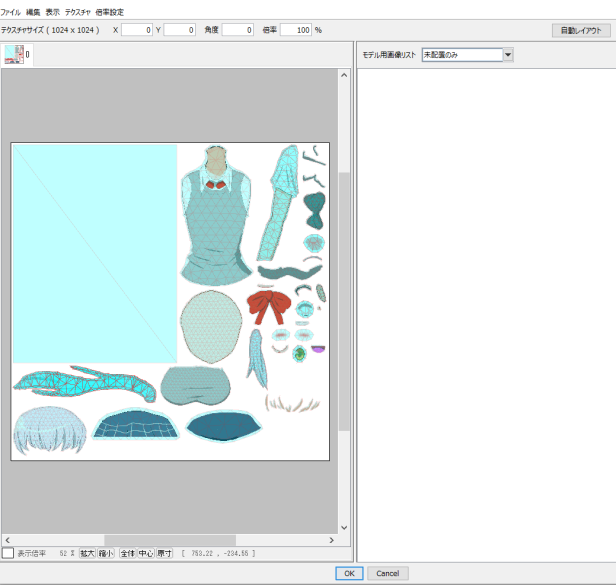This screenshot has width=616, height=585.
Task: Click the Cancel button
Action: coord(387,574)
